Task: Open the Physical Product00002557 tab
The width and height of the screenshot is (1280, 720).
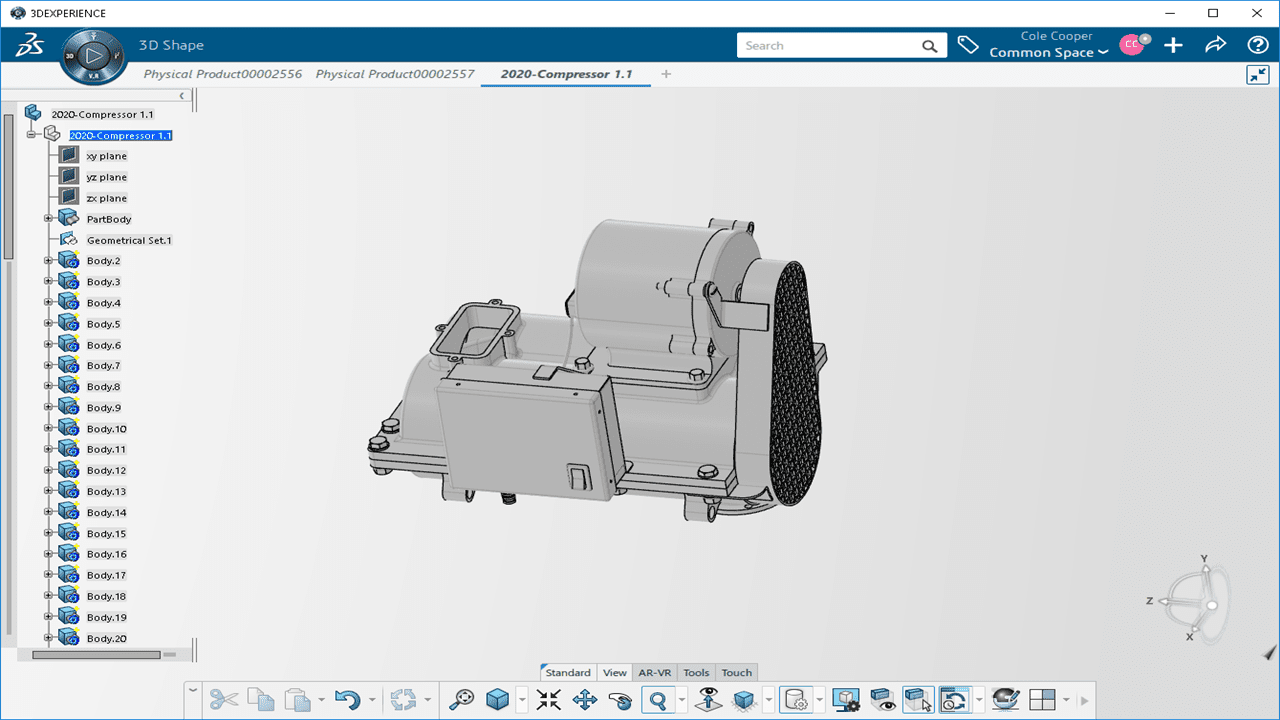Action: pos(395,74)
